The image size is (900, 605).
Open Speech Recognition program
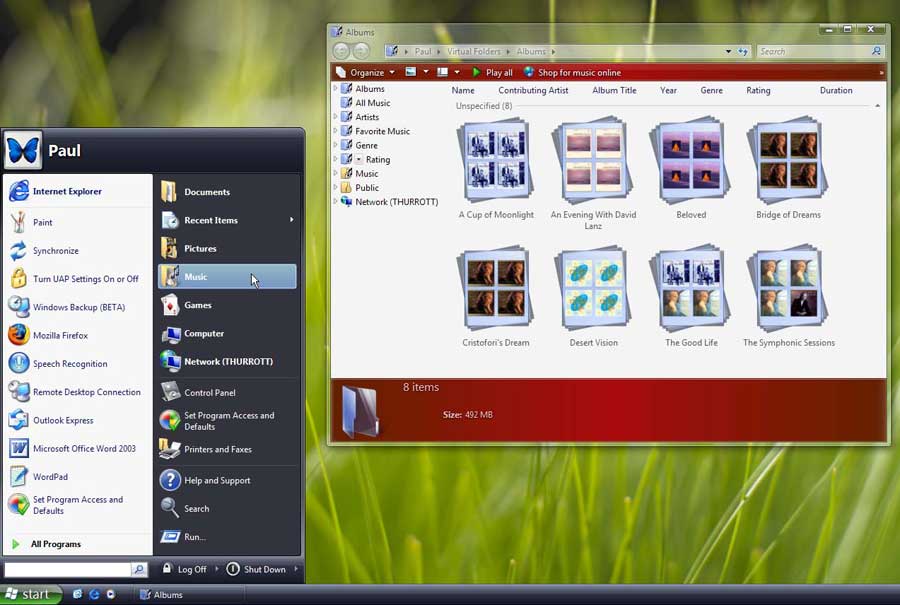coord(69,364)
